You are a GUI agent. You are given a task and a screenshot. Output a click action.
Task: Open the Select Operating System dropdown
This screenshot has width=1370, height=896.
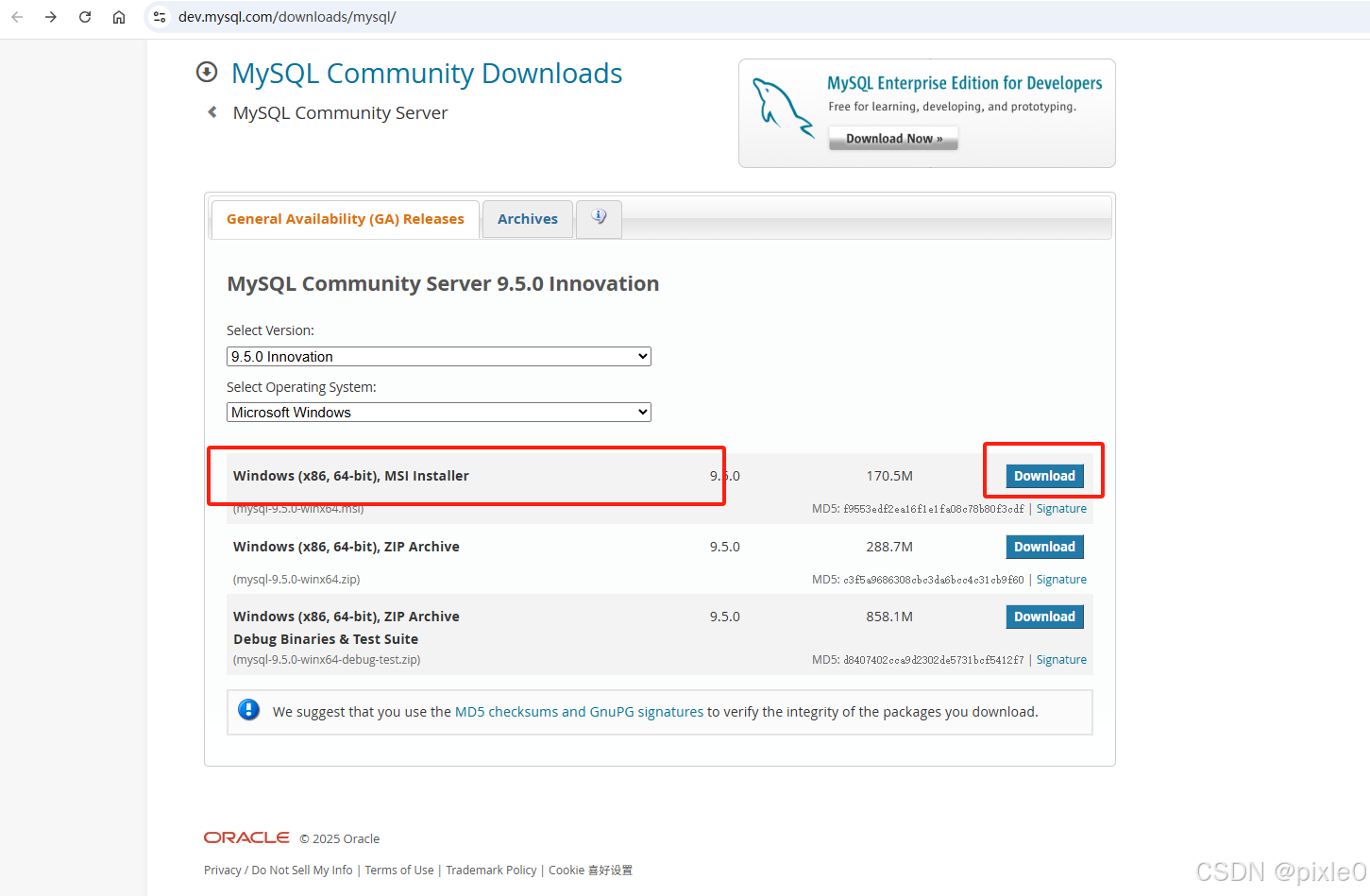click(439, 413)
